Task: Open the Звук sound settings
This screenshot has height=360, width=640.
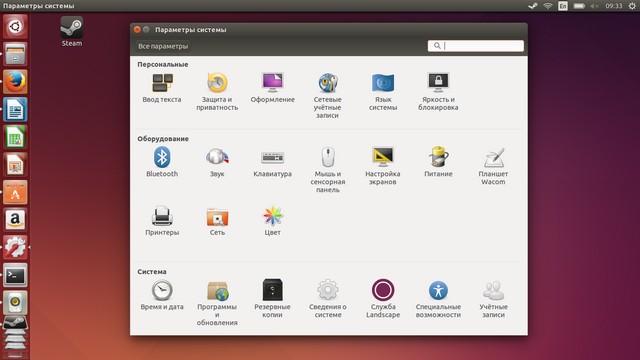Action: coord(217,162)
